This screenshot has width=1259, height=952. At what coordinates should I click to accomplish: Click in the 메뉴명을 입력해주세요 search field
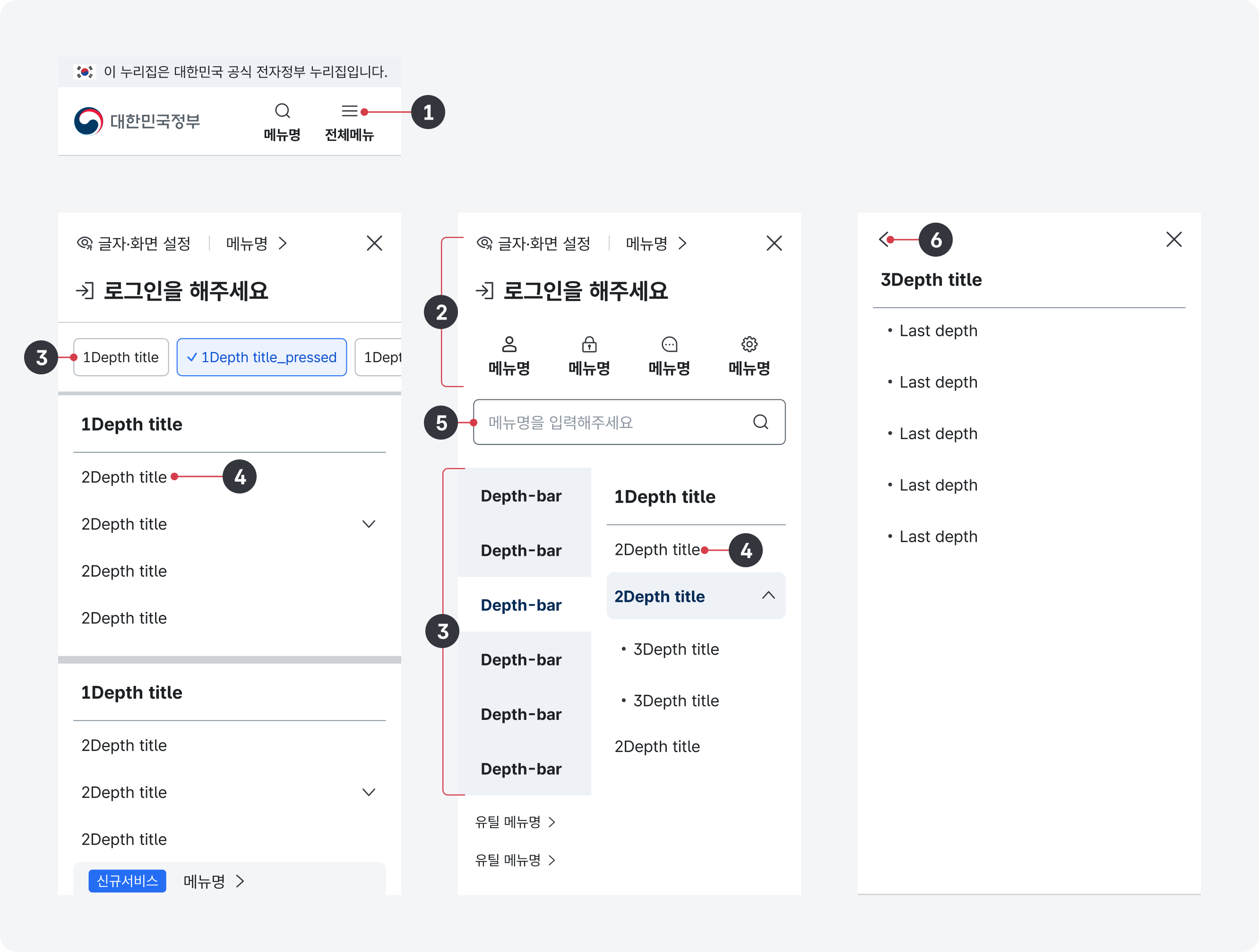tap(629, 422)
